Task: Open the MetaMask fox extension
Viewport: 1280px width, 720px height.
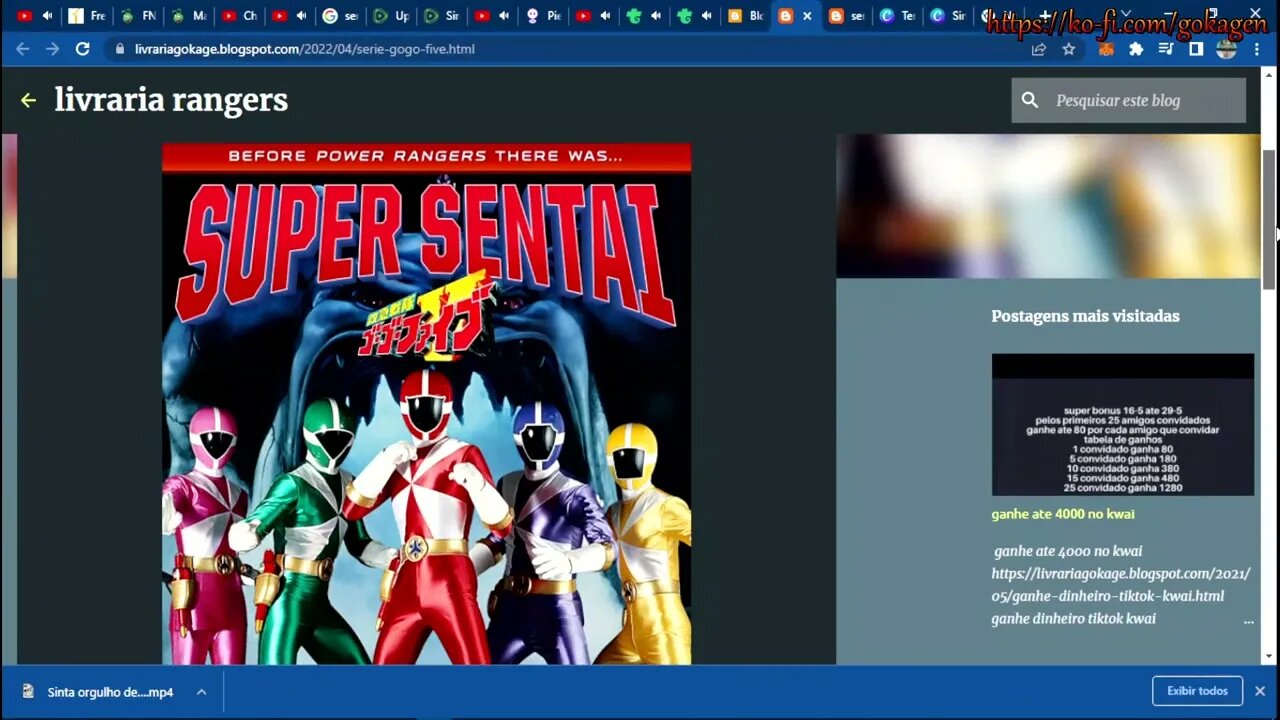Action: click(x=1106, y=49)
